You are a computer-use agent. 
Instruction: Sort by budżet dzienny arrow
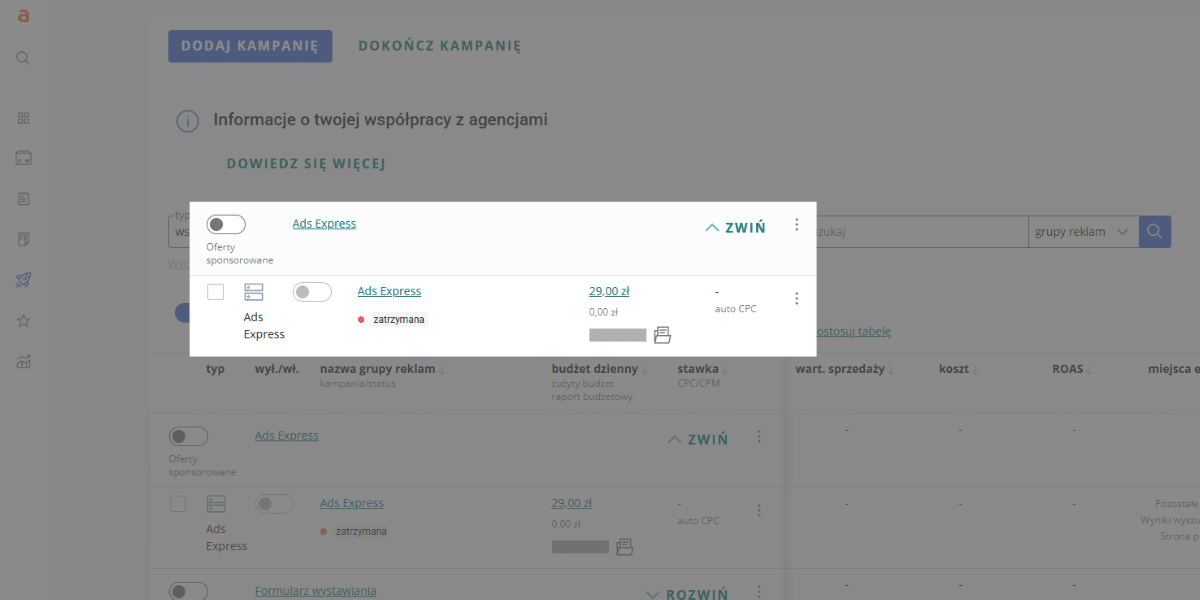tap(646, 370)
